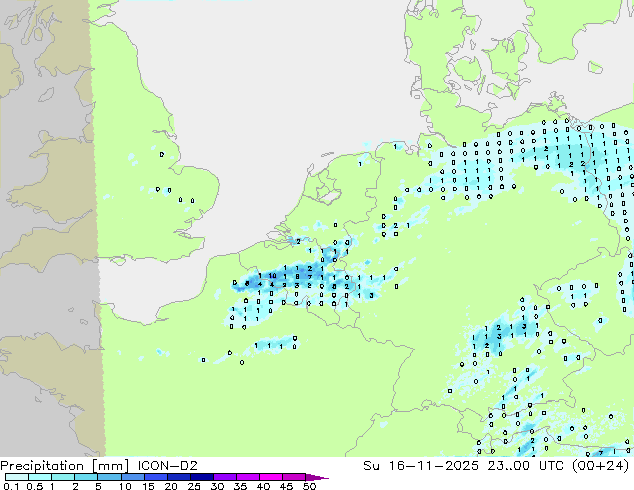The height and width of the screenshot is (490, 634).
Task: Click the legend arrow tip above 50
Action: tap(317, 477)
